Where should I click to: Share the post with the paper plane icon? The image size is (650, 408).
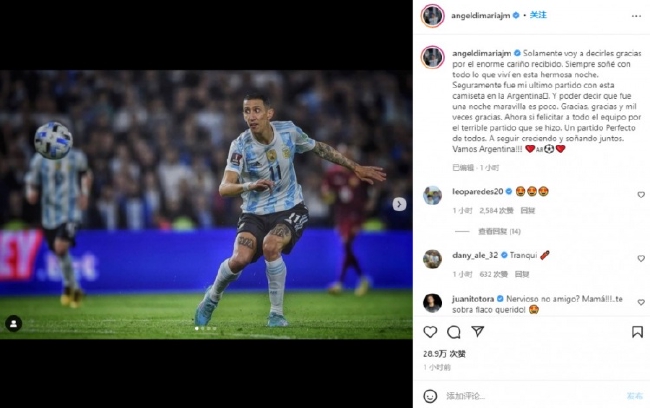coord(478,331)
